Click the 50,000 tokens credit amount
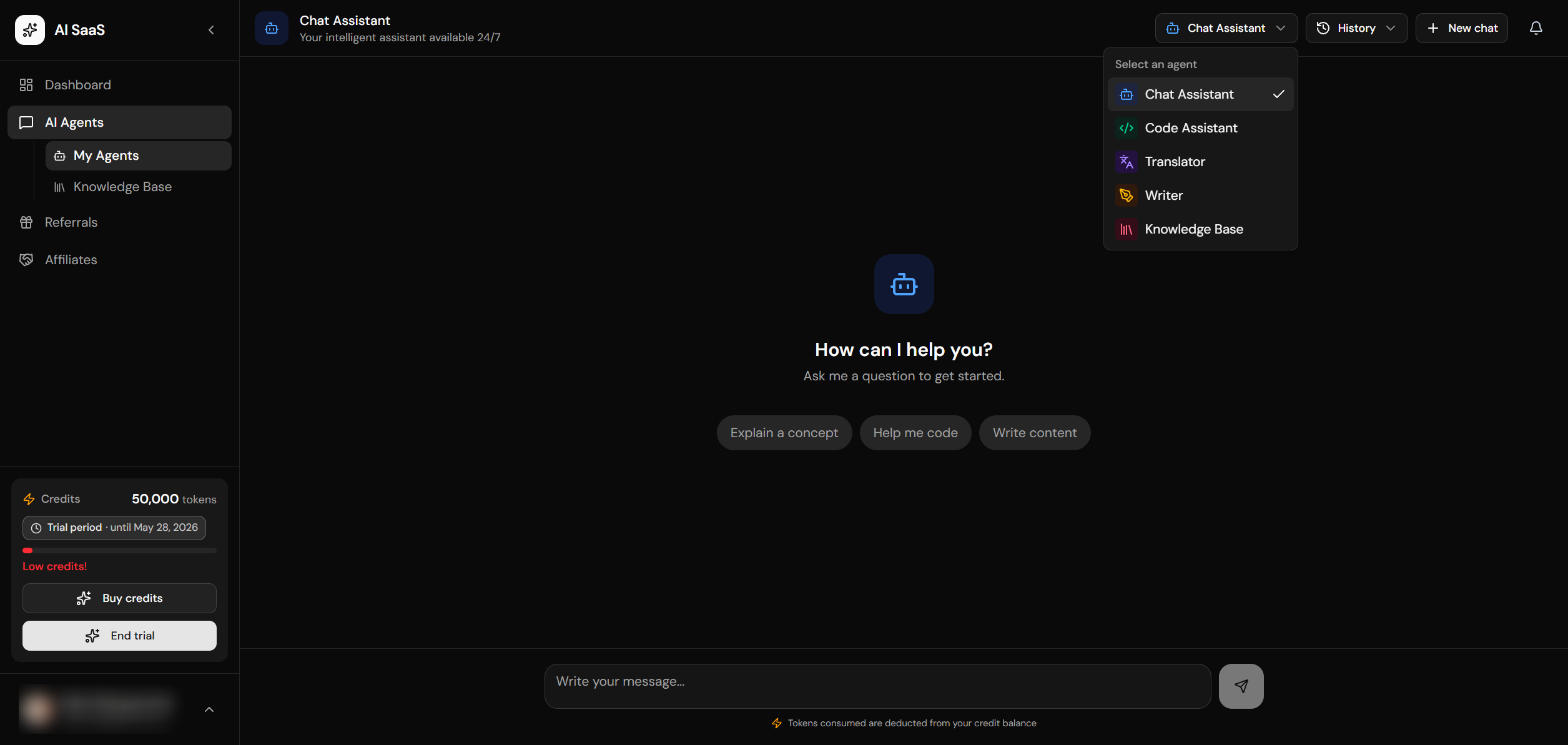1568x745 pixels. tap(174, 499)
